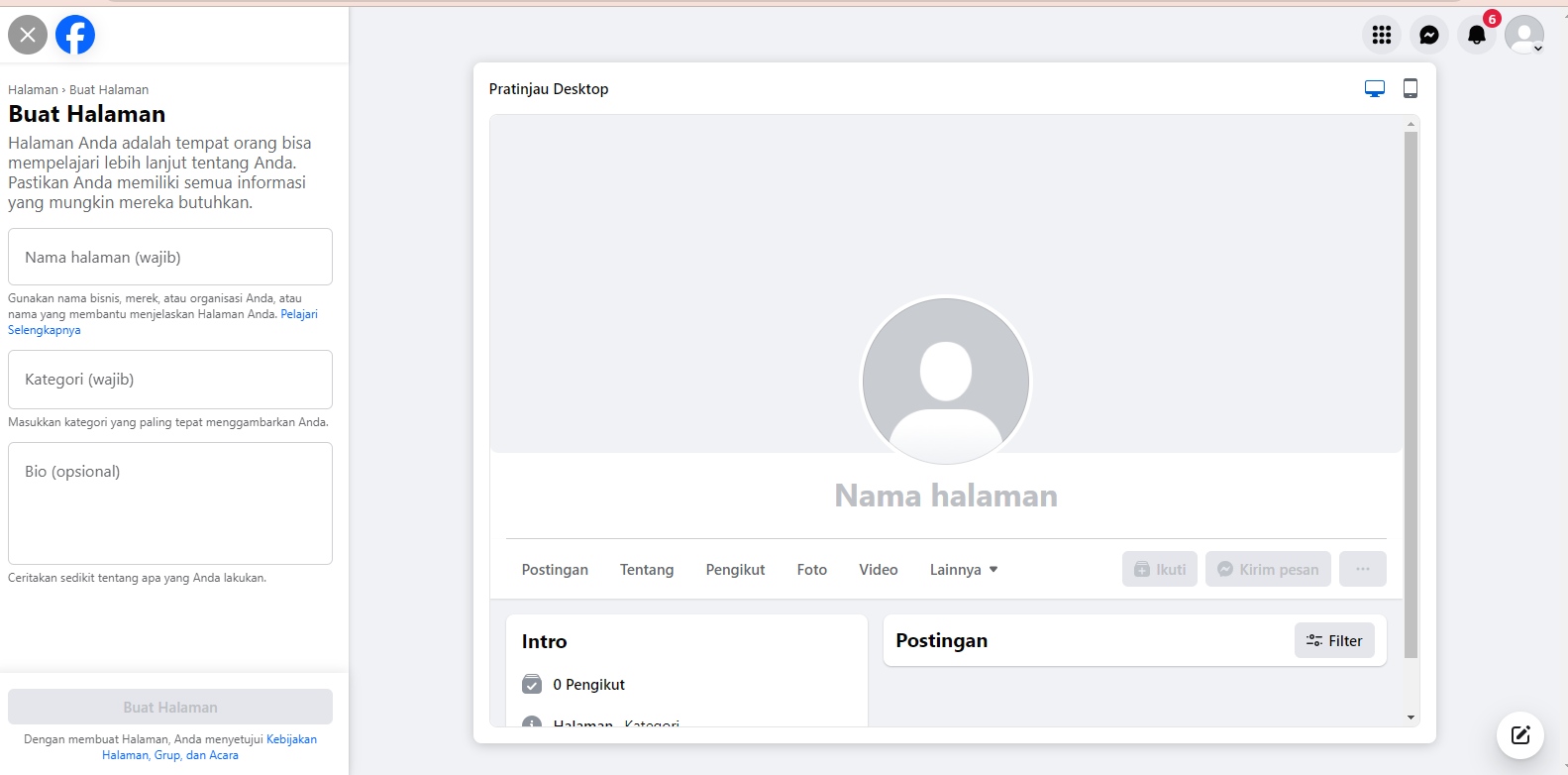1568x775 pixels.
Task: Switch to desktop preview view
Action: [x=1375, y=89]
